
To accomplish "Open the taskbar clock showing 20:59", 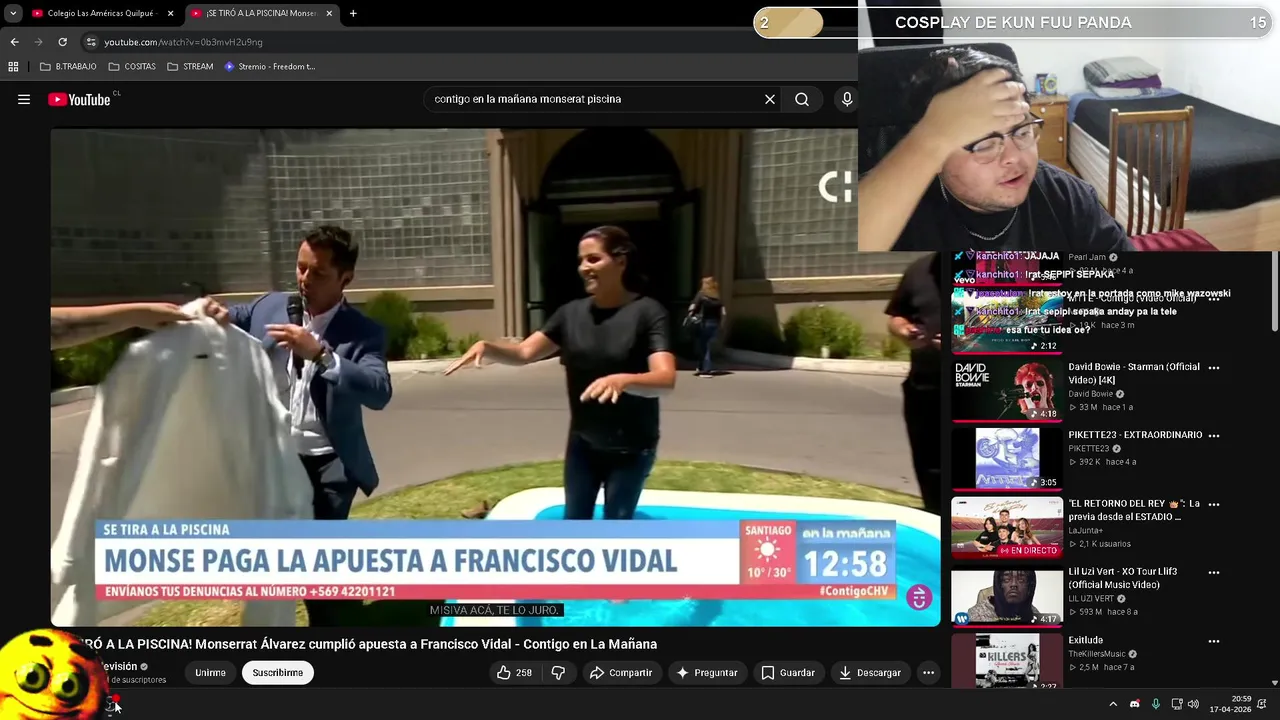I will point(1230,704).
